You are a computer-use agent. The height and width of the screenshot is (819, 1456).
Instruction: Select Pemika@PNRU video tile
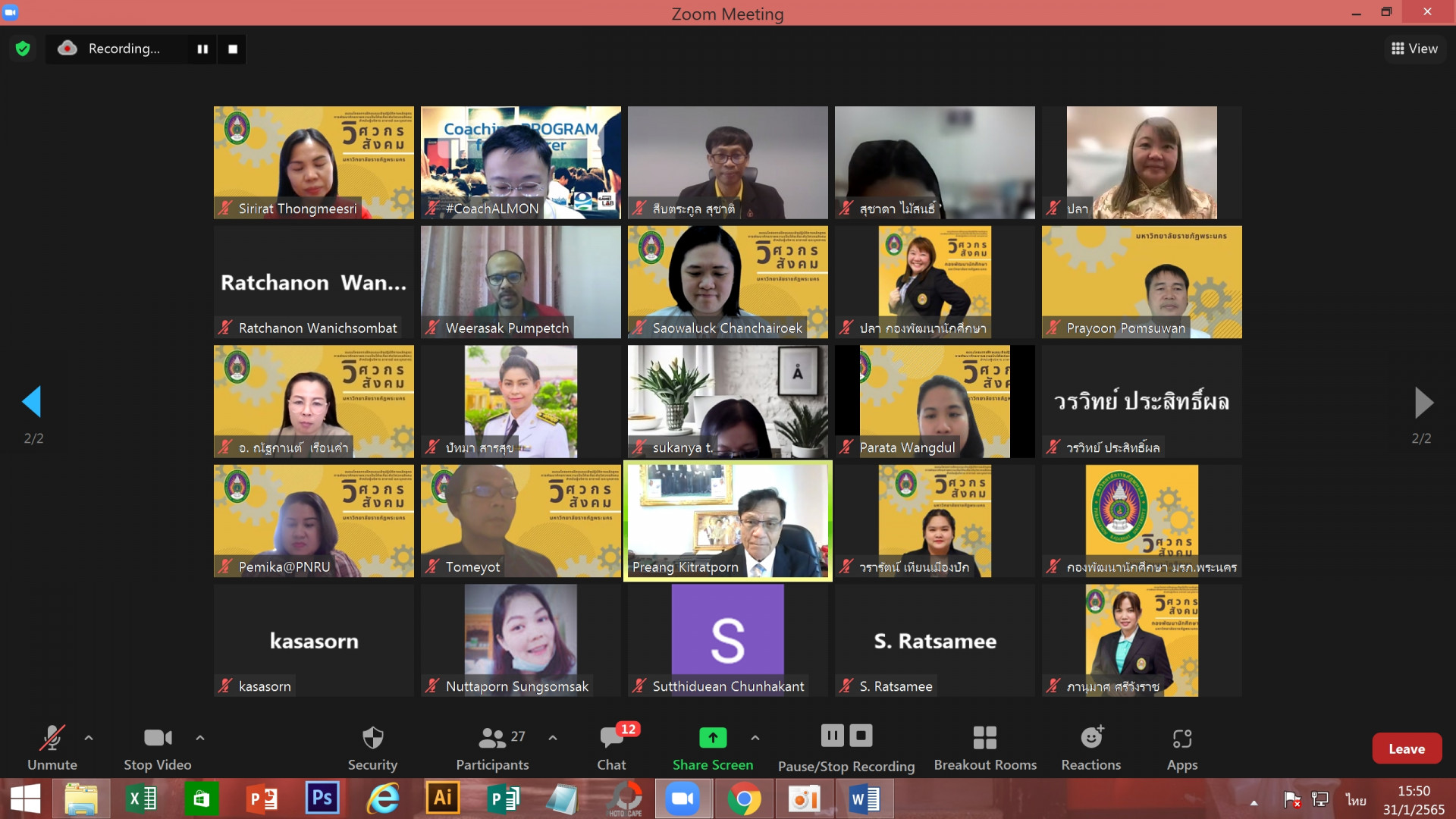click(x=314, y=521)
